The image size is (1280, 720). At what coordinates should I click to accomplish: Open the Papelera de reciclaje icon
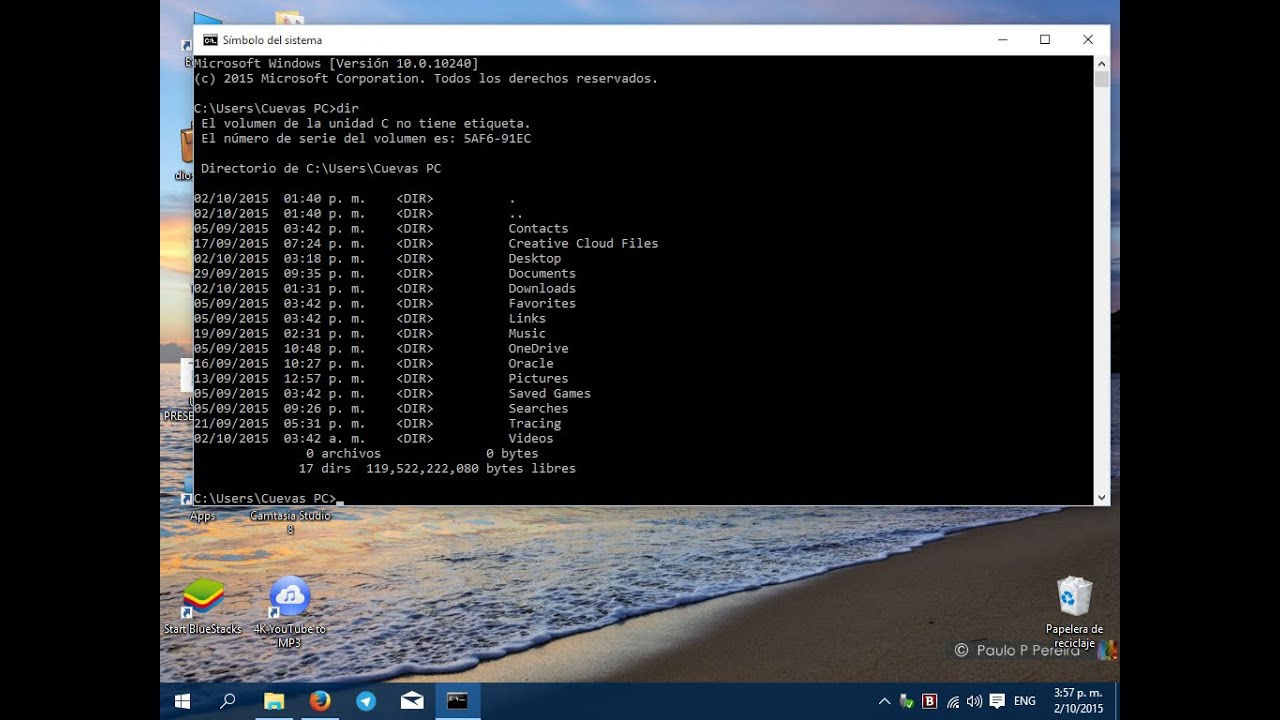[x=1074, y=612]
